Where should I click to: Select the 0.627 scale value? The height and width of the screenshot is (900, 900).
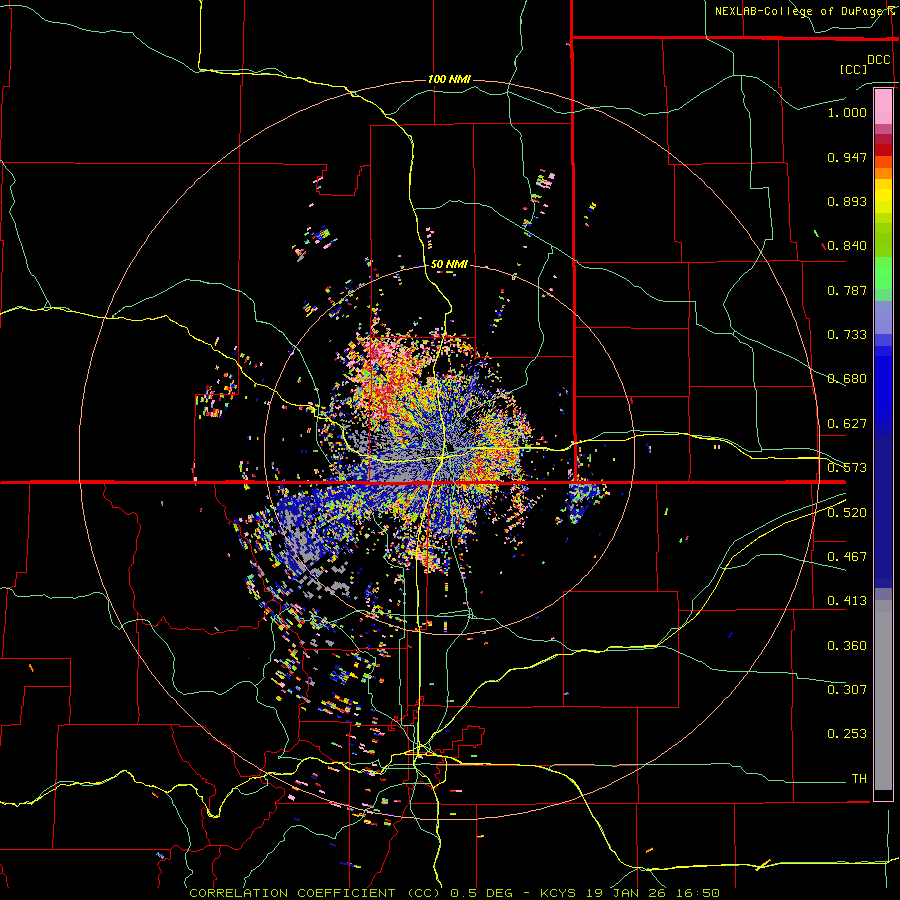pyautogui.click(x=847, y=424)
